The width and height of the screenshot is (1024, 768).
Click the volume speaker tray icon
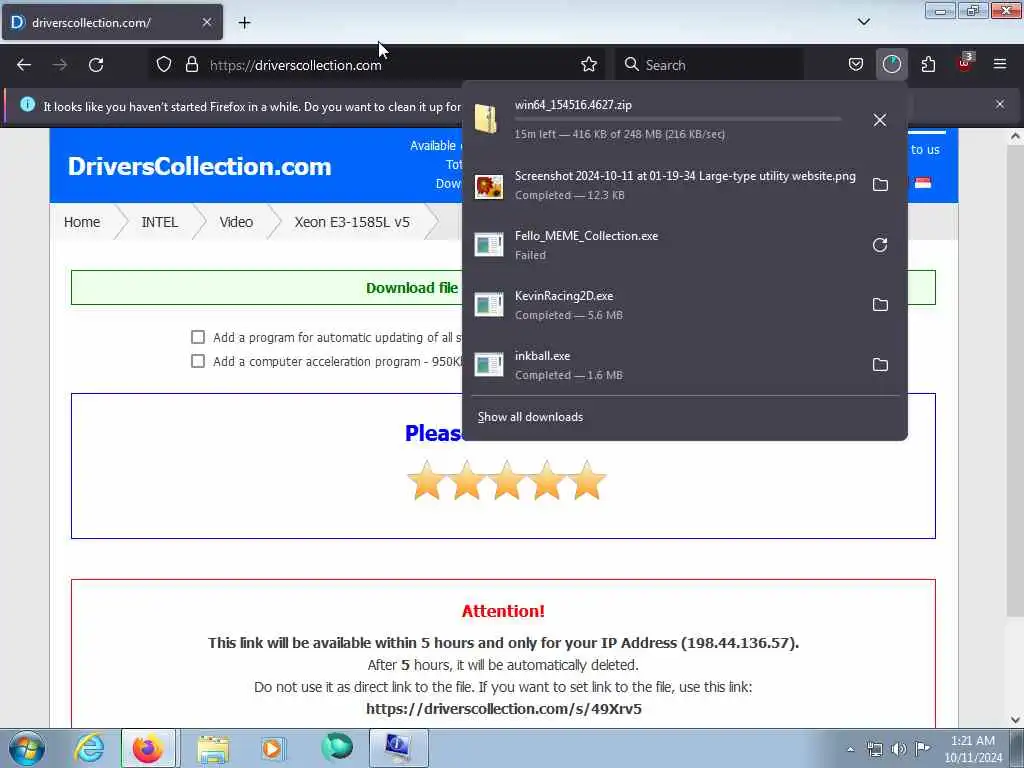click(x=898, y=749)
